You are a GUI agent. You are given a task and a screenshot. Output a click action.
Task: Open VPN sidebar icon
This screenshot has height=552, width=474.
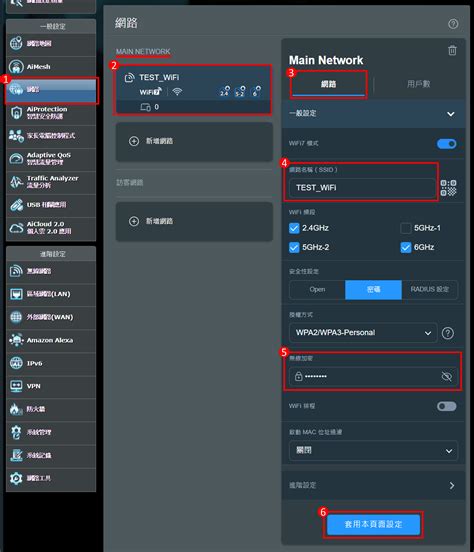point(16,386)
